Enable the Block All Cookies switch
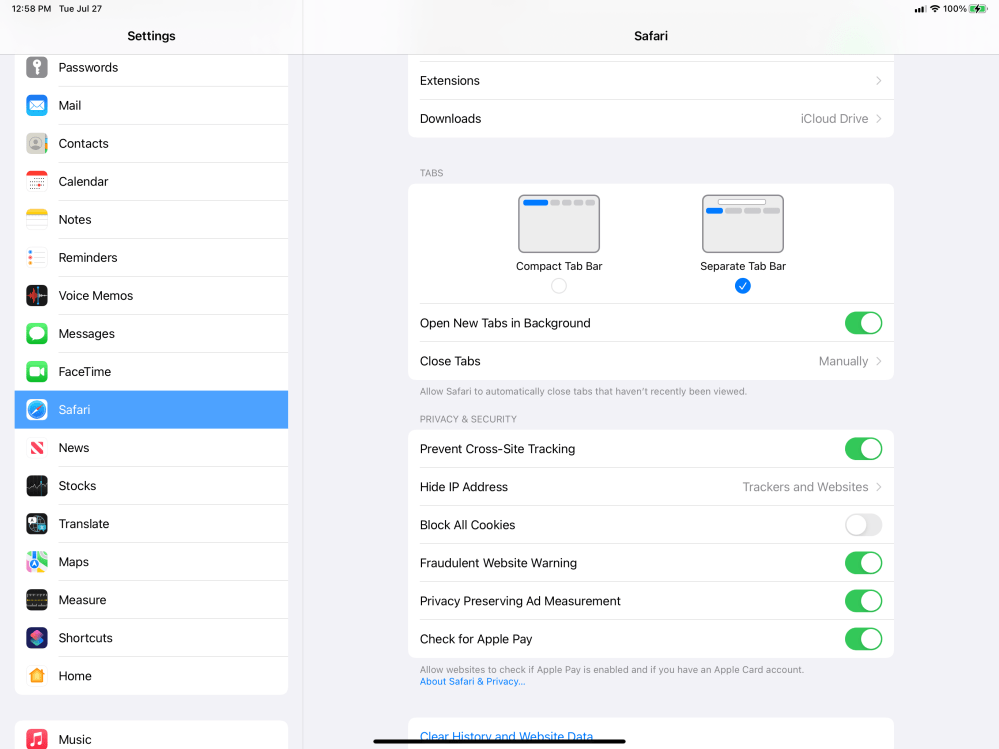999x749 pixels. point(863,525)
